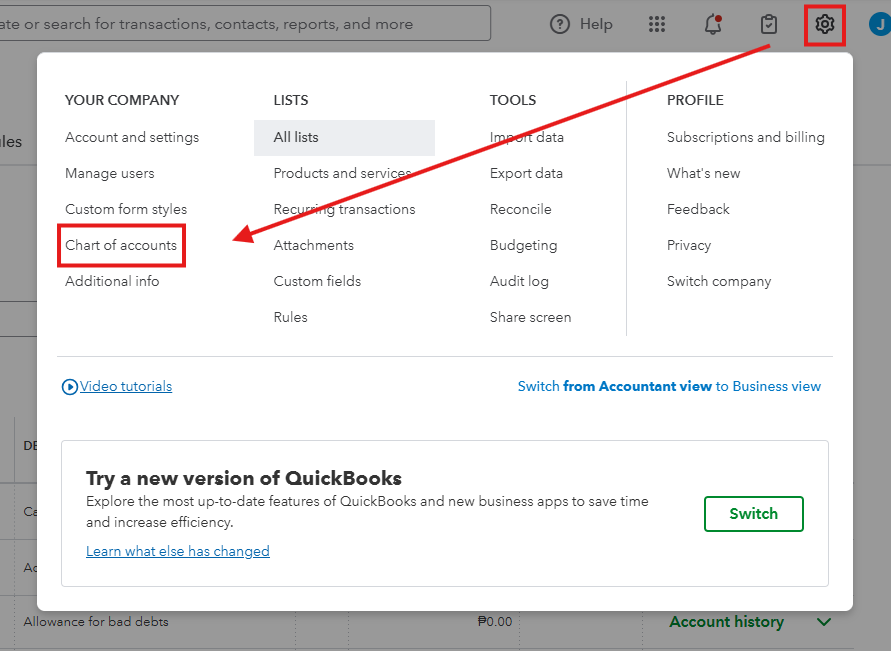The width and height of the screenshot is (891, 651).
Task: Click the Settings gear icon
Action: (x=825, y=24)
